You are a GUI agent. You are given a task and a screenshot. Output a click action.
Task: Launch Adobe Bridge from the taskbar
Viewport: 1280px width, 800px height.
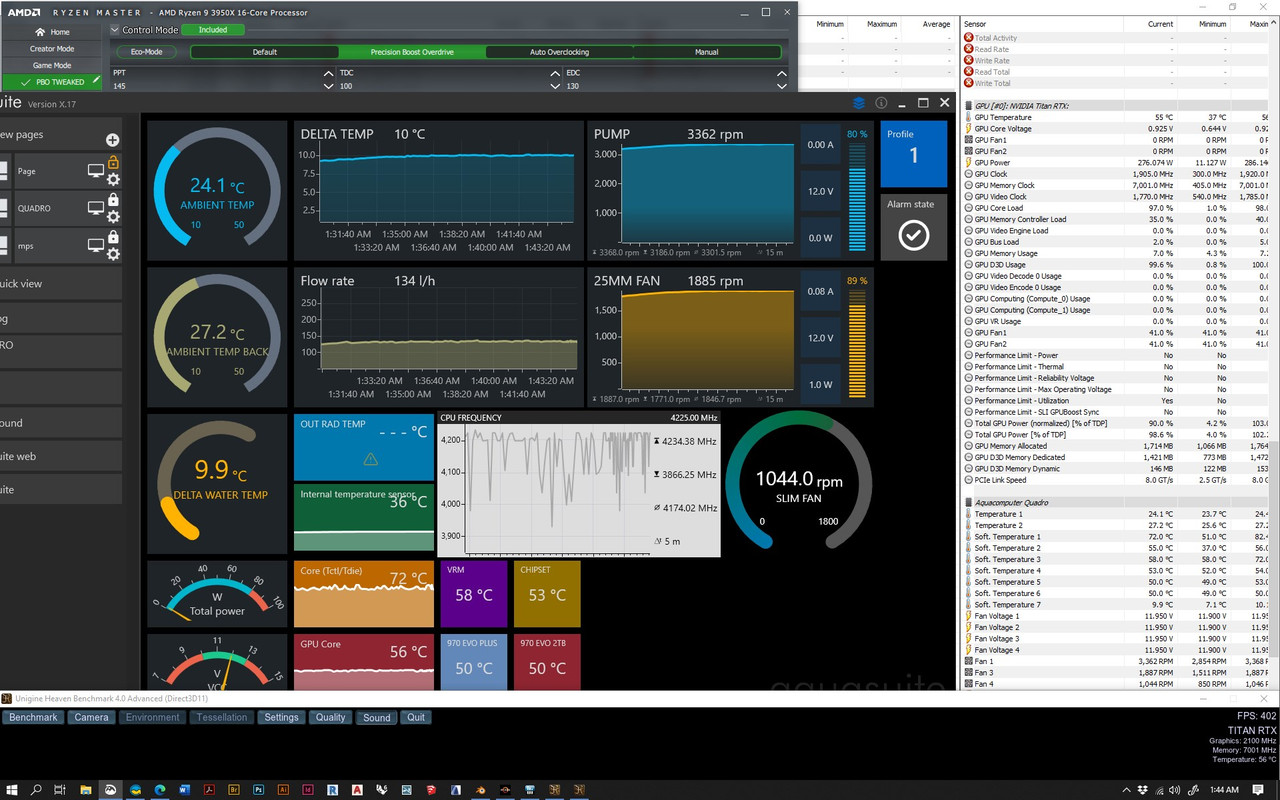234,790
